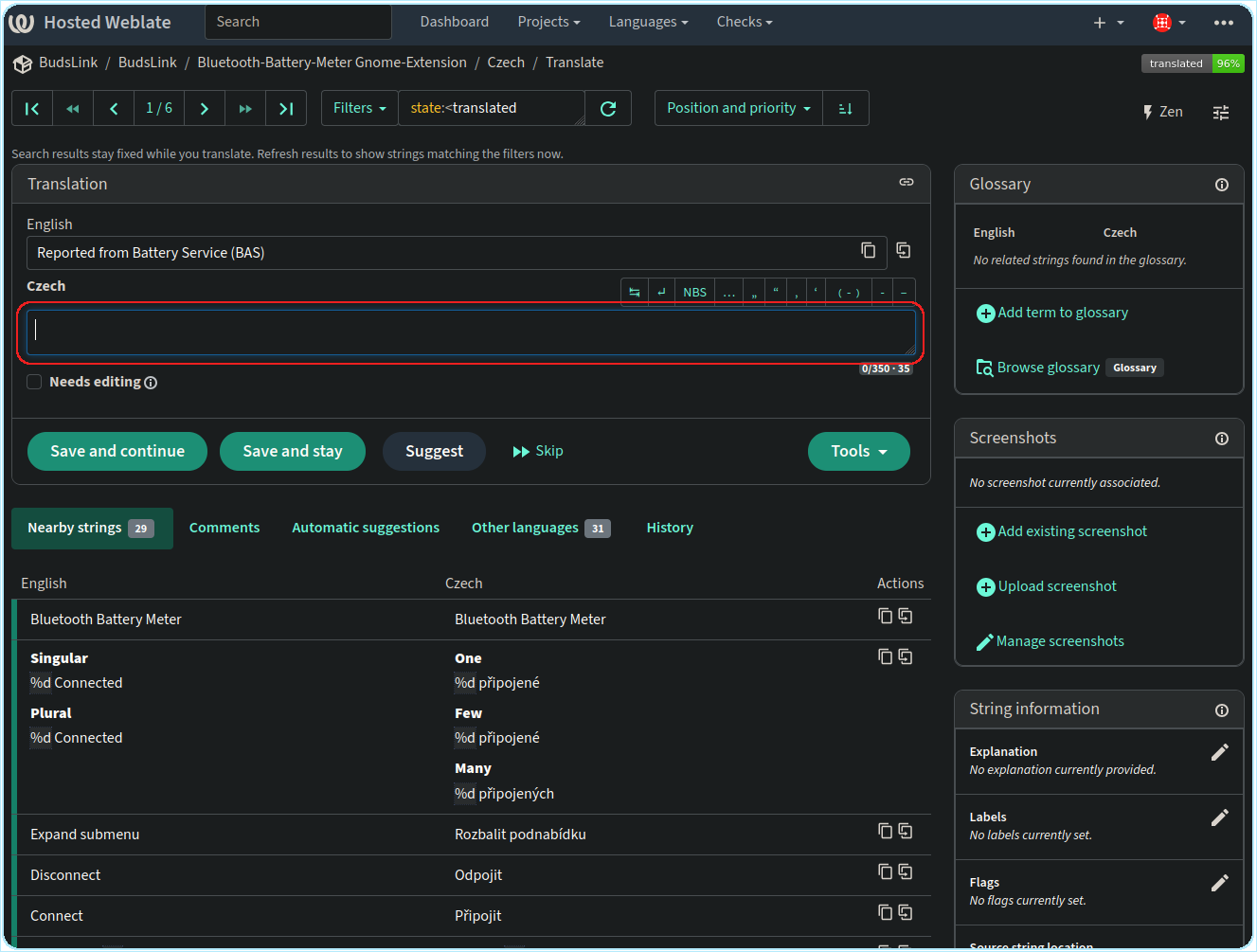This screenshot has height=952, width=1257.
Task: Copy Bluetooth Battery Meter row to clipboard
Action: 885,616
